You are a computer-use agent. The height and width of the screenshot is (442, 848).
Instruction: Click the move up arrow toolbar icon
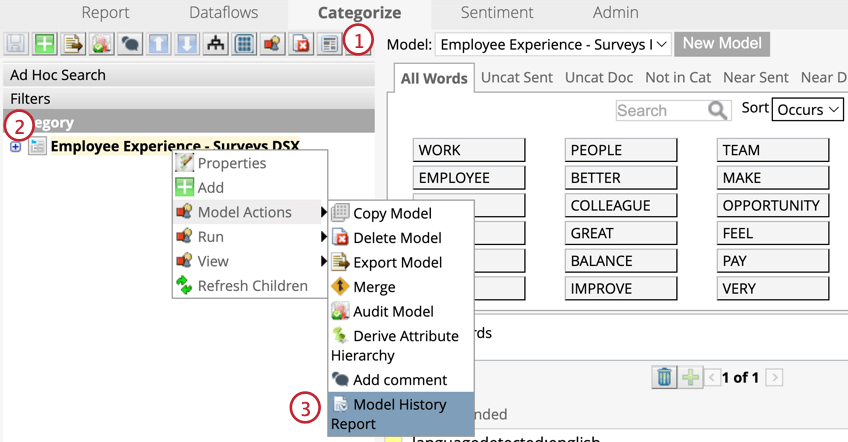(x=159, y=44)
